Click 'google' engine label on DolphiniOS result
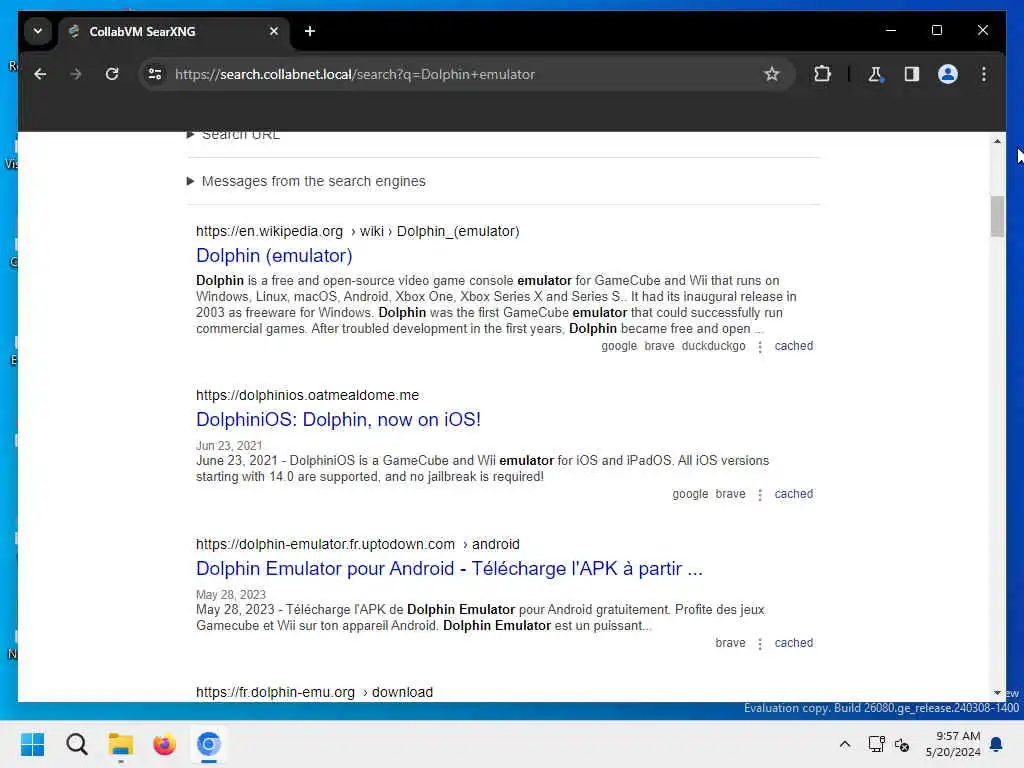The width and height of the screenshot is (1024, 768). [x=690, y=494]
